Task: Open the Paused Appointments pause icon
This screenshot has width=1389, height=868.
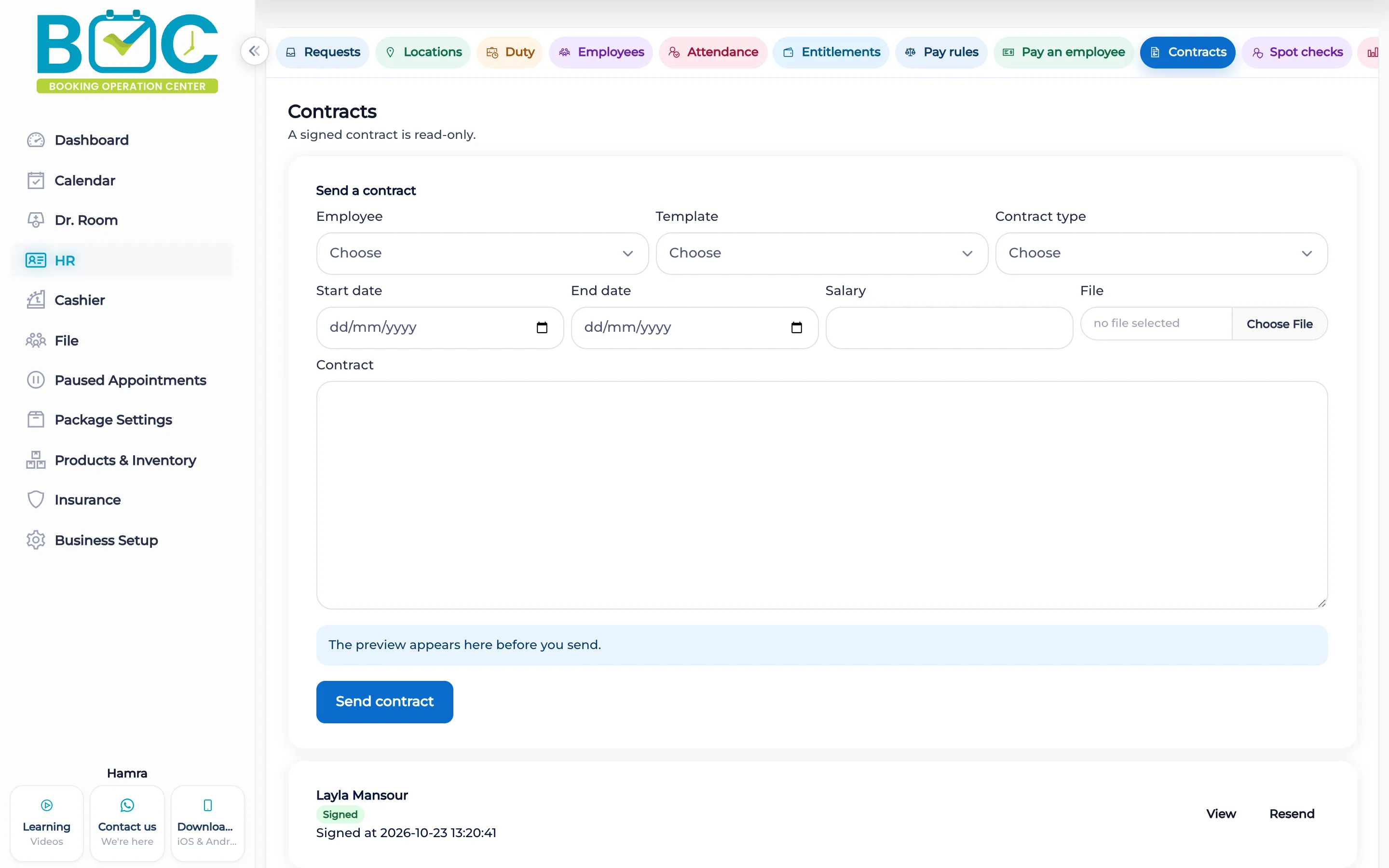Action: [36, 380]
